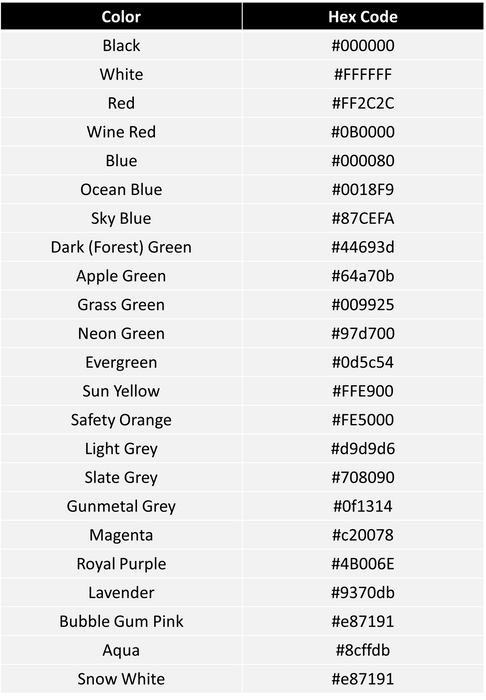Screen dimensions: 486x700
Task: Click hex code #64a70b
Action: pos(363,275)
